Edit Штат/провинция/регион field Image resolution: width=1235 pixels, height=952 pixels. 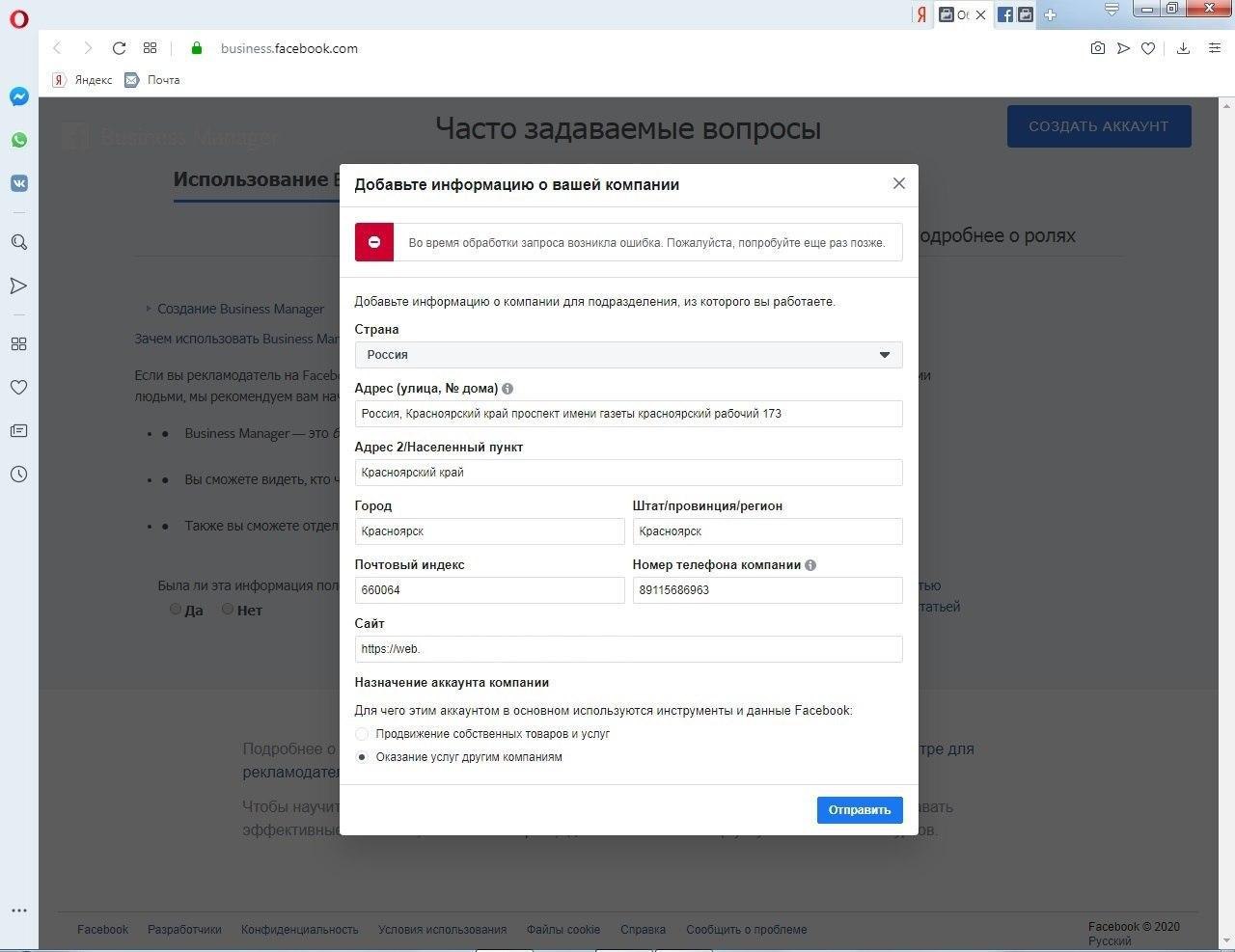point(767,531)
